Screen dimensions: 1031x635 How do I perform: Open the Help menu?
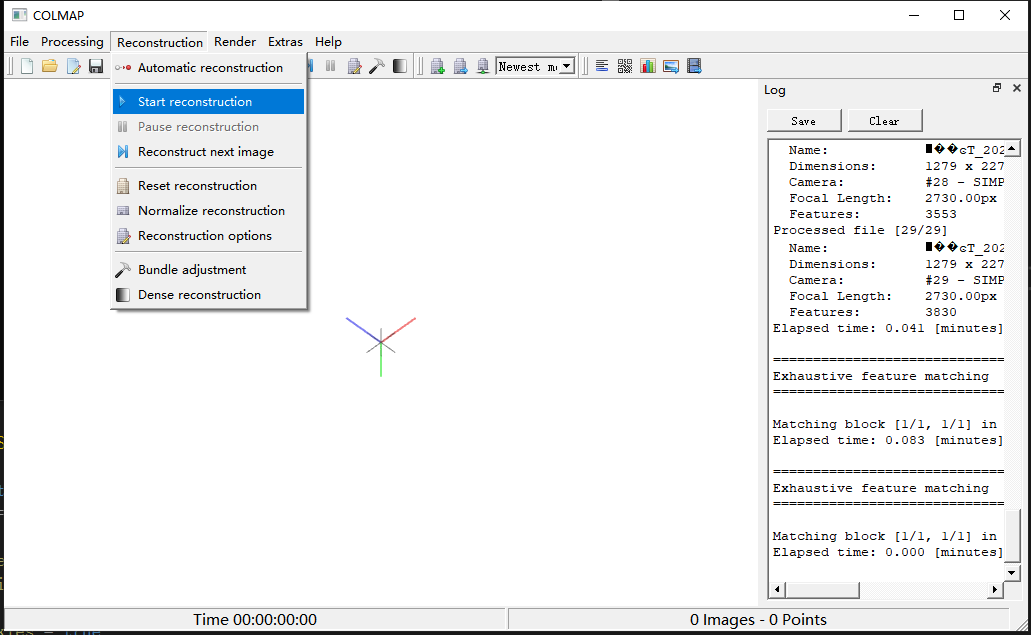[x=328, y=41]
